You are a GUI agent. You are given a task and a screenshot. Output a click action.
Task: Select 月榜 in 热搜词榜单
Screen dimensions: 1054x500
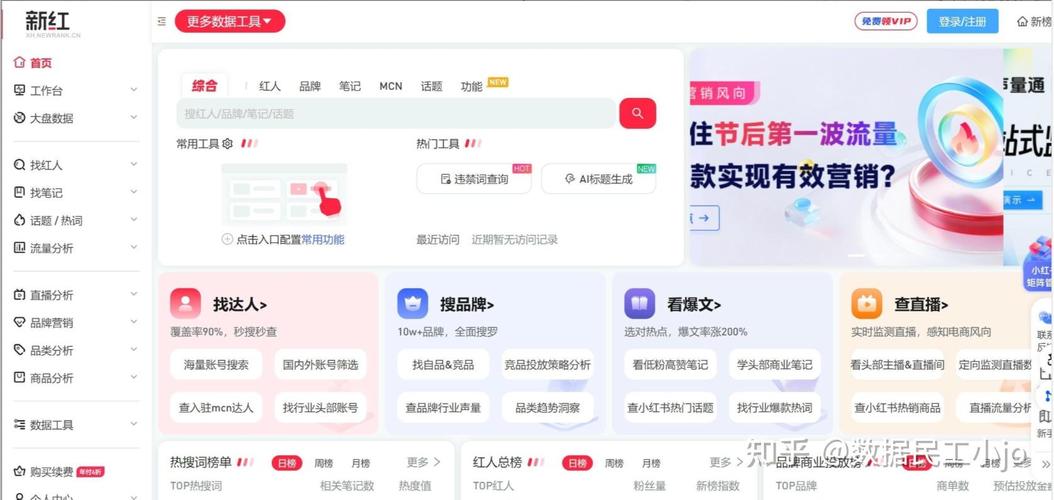pyautogui.click(x=361, y=463)
